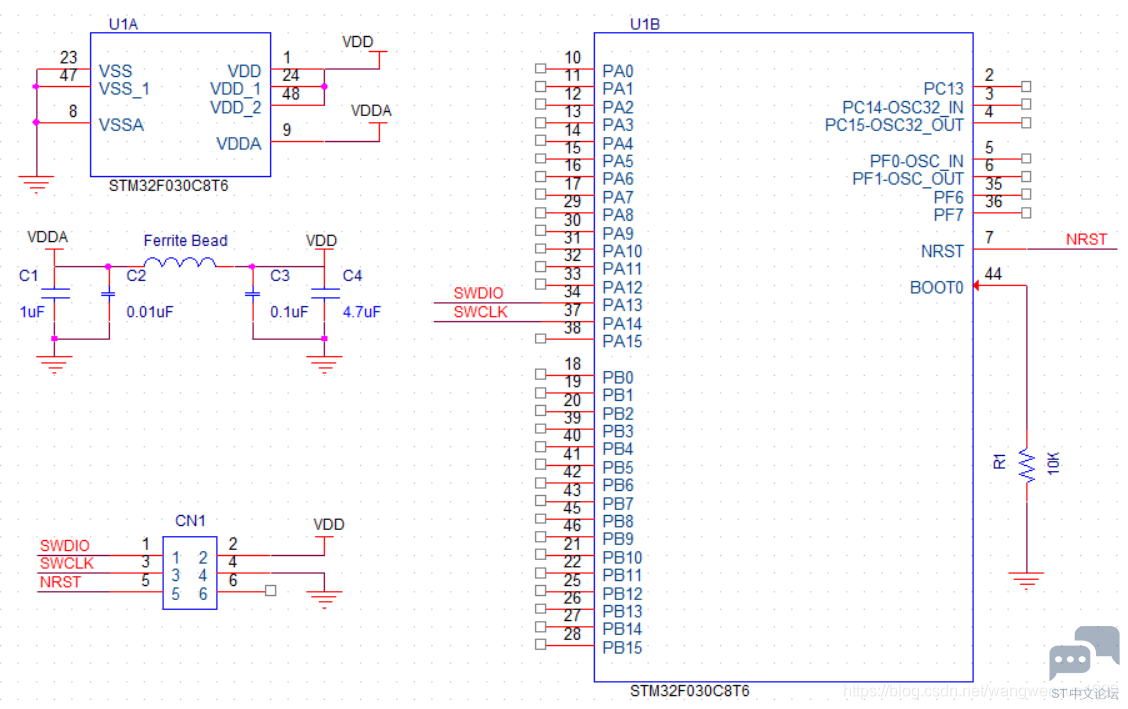The image size is (1128, 709).
Task: Click the SWDIO net label on PA13 wire
Action: point(478,293)
